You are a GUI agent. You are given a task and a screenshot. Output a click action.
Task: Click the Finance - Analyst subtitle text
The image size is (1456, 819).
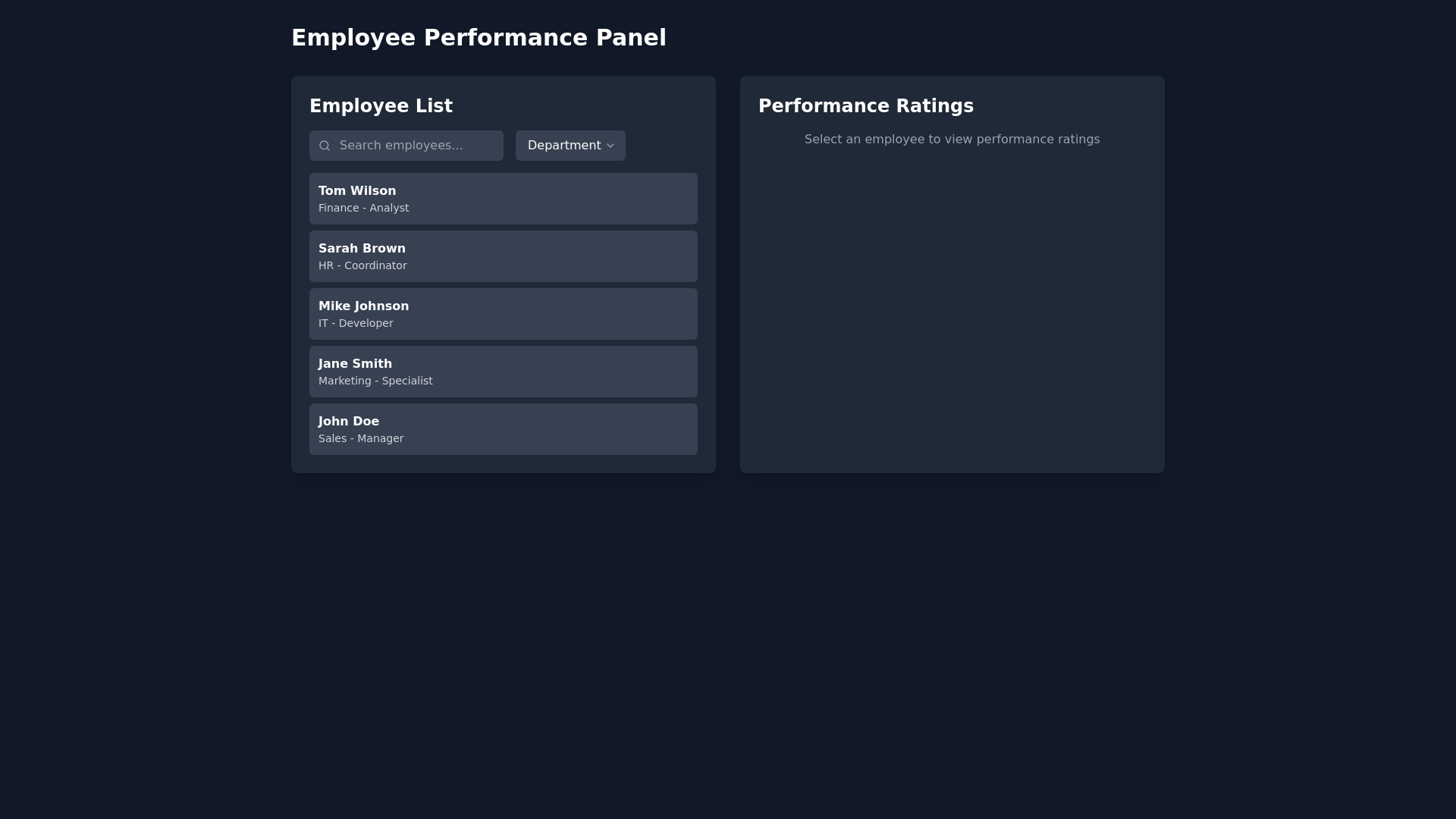click(363, 208)
